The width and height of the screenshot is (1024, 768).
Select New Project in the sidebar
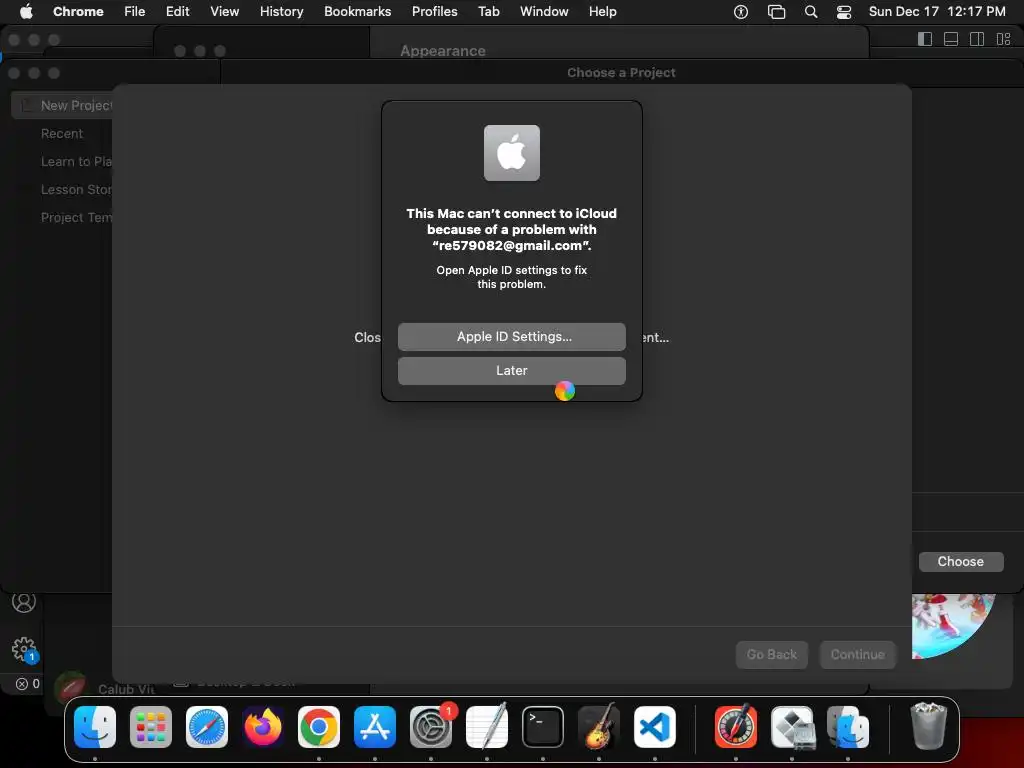[62, 105]
